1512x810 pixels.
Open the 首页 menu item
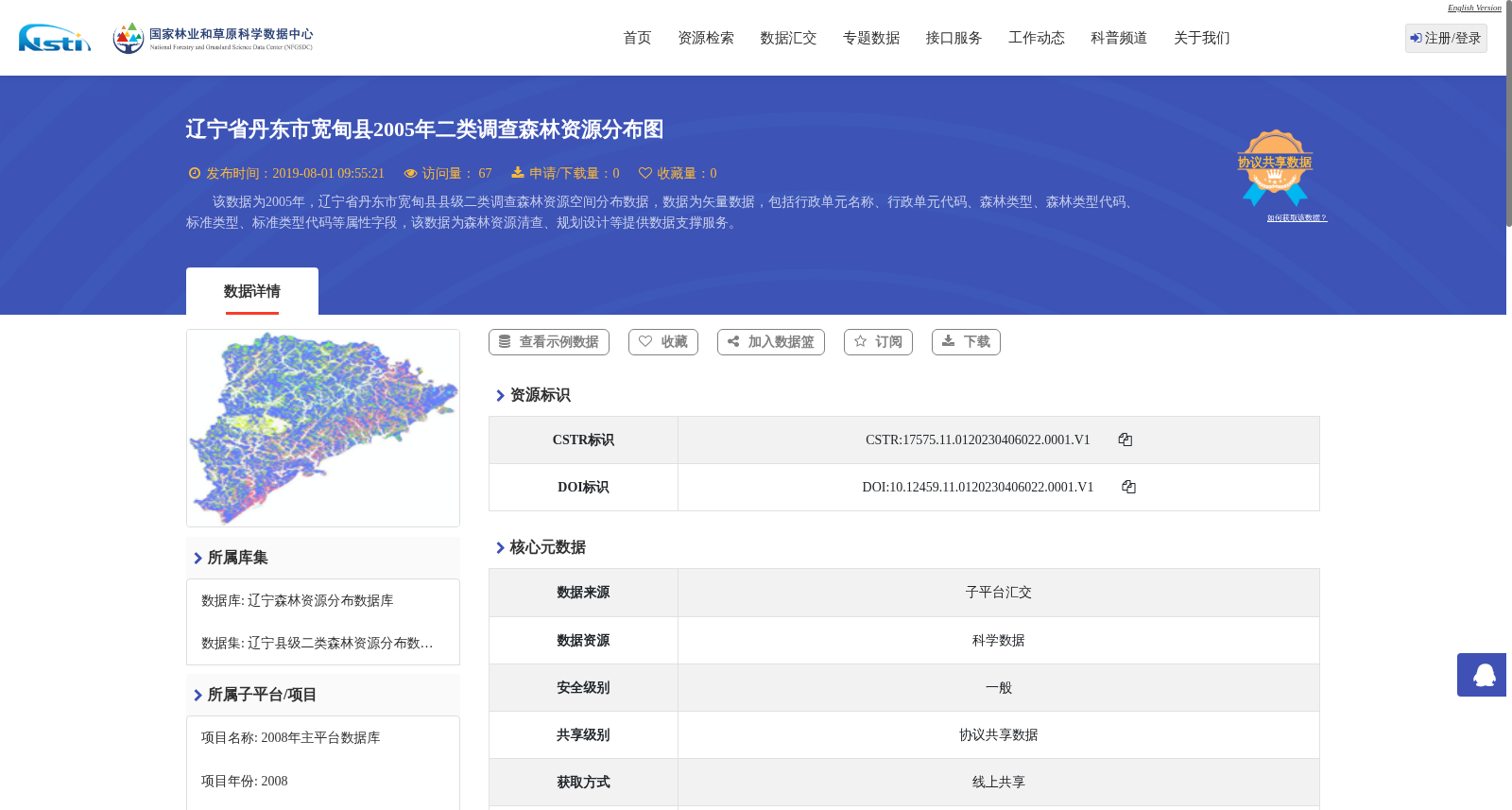click(x=637, y=38)
